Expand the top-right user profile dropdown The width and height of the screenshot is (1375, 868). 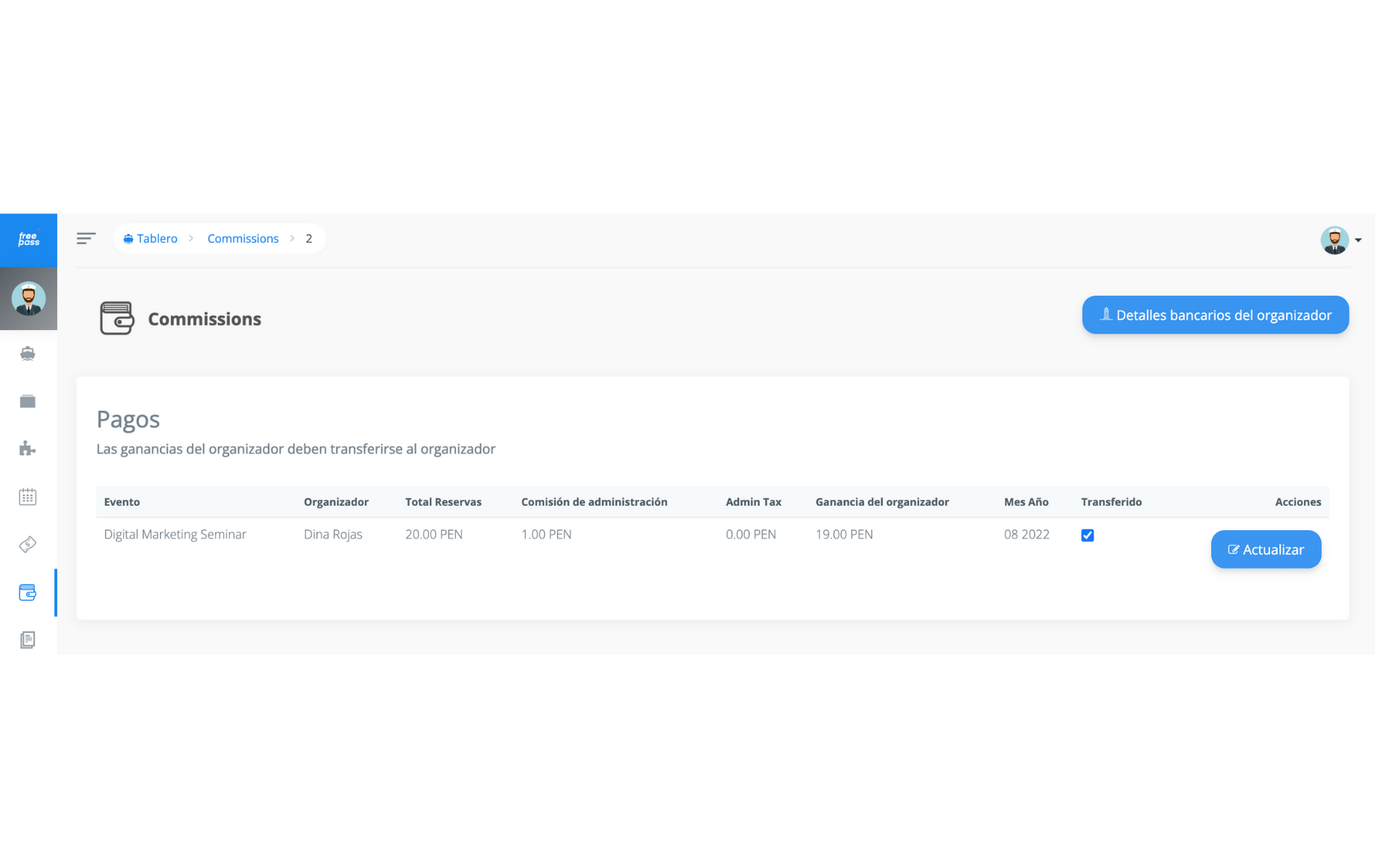[1341, 240]
